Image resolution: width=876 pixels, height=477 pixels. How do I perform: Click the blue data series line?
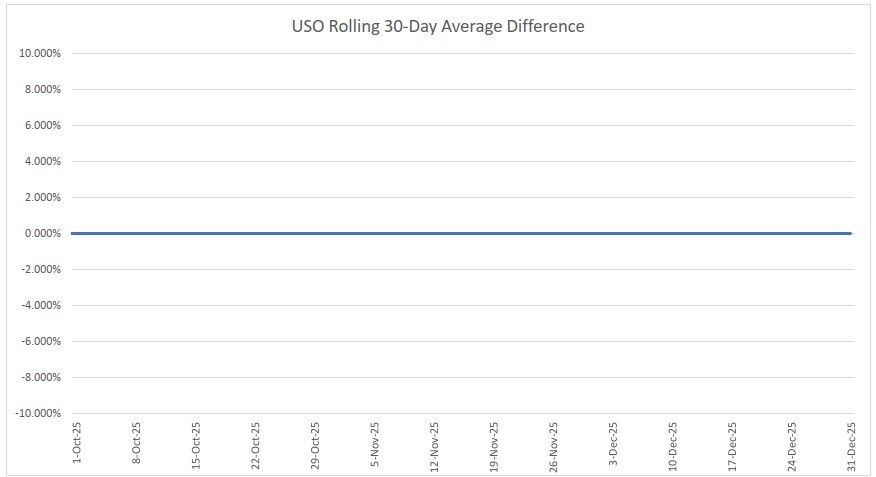460,233
